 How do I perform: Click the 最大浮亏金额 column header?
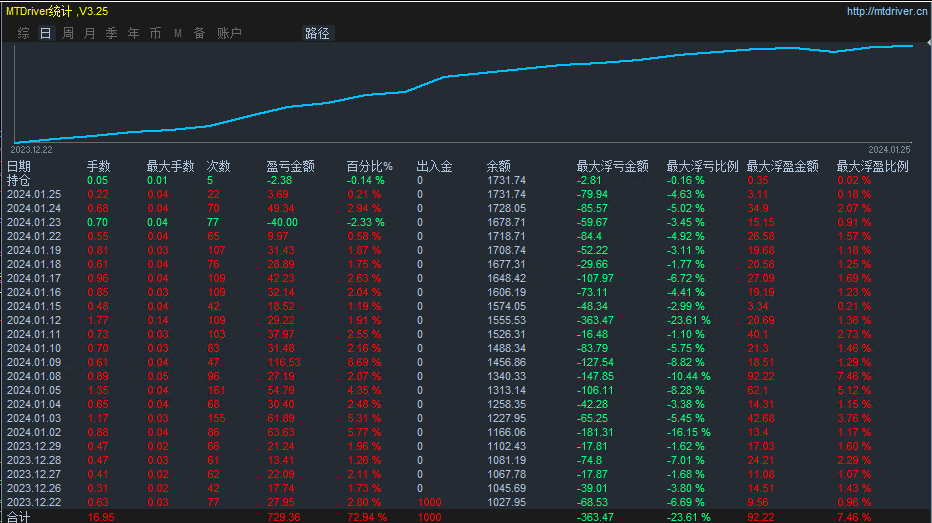coord(613,166)
